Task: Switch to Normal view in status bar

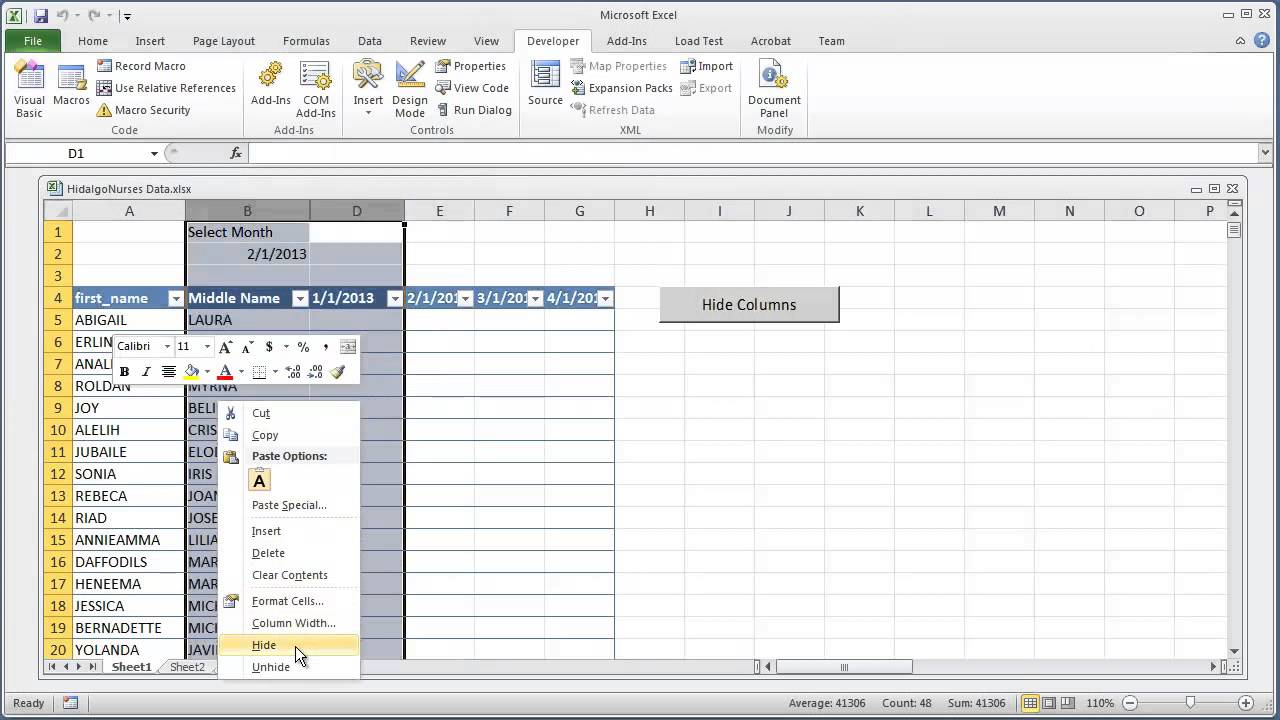Action: coord(1031,703)
